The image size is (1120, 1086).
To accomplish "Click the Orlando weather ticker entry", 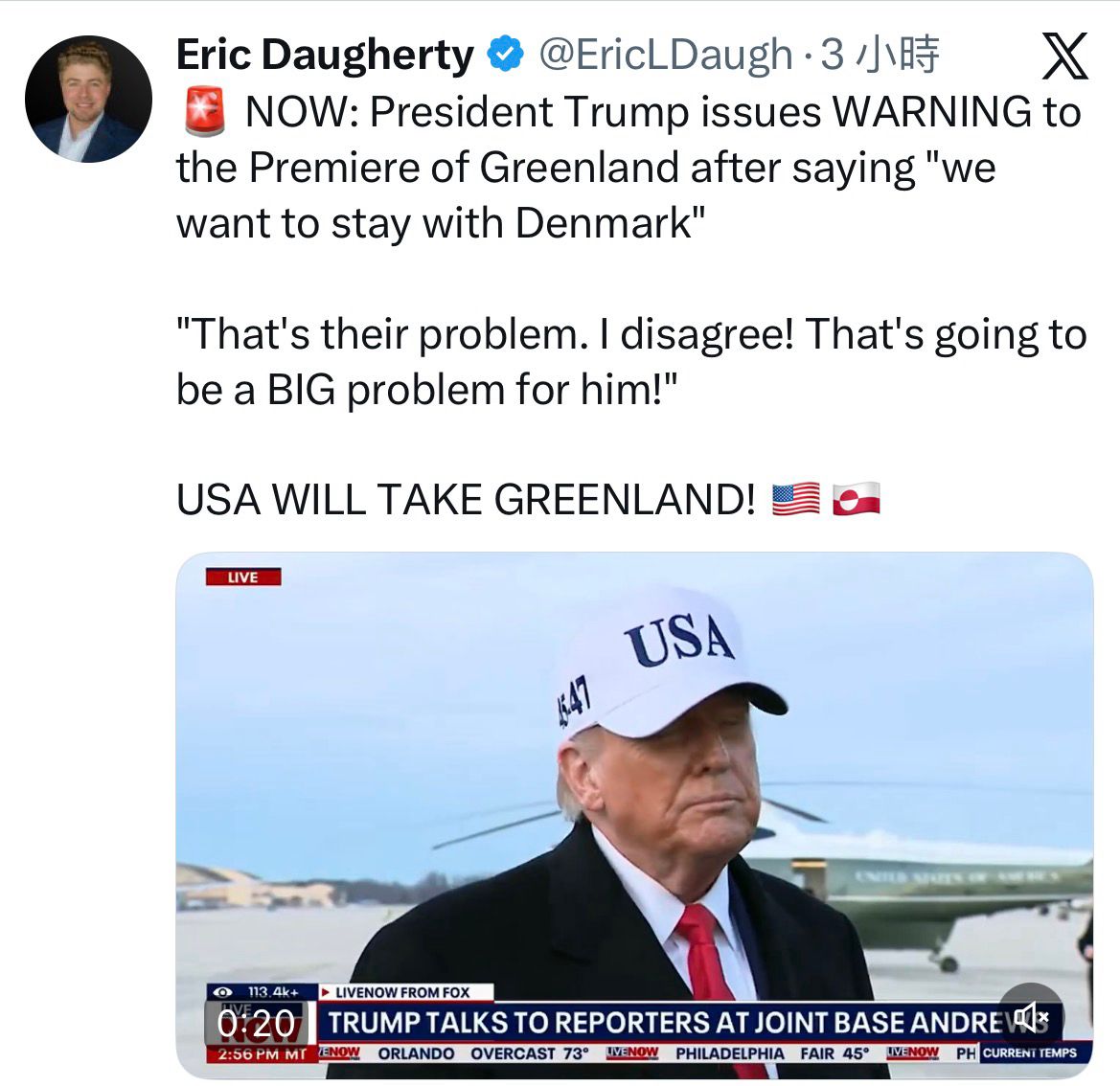I will pos(484,1053).
